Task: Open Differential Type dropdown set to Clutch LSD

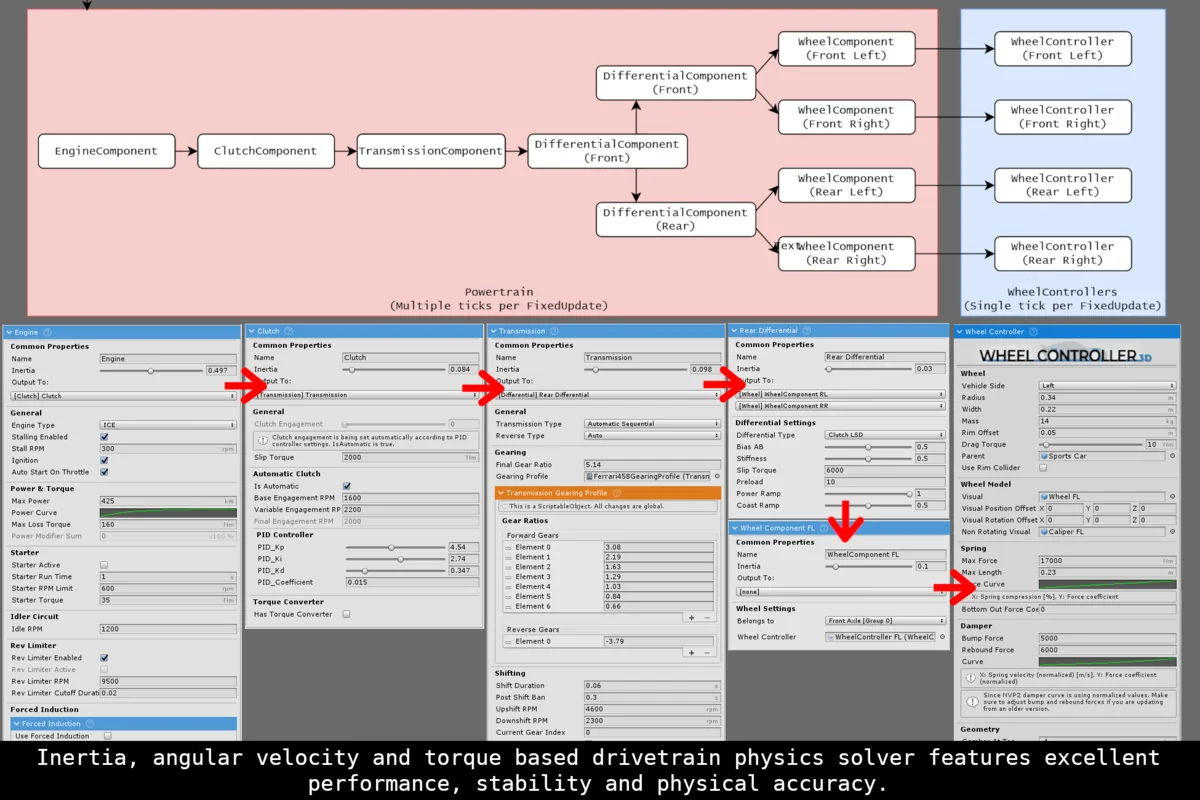Action: [885, 435]
